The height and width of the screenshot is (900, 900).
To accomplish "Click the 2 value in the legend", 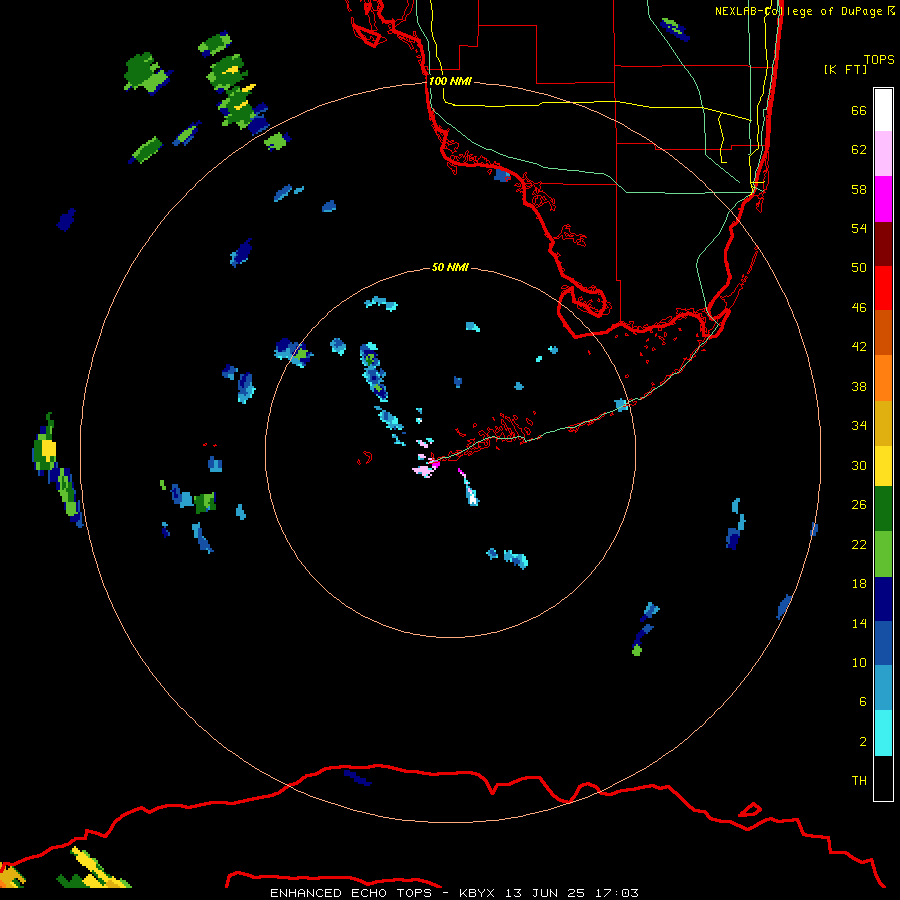I will point(863,742).
